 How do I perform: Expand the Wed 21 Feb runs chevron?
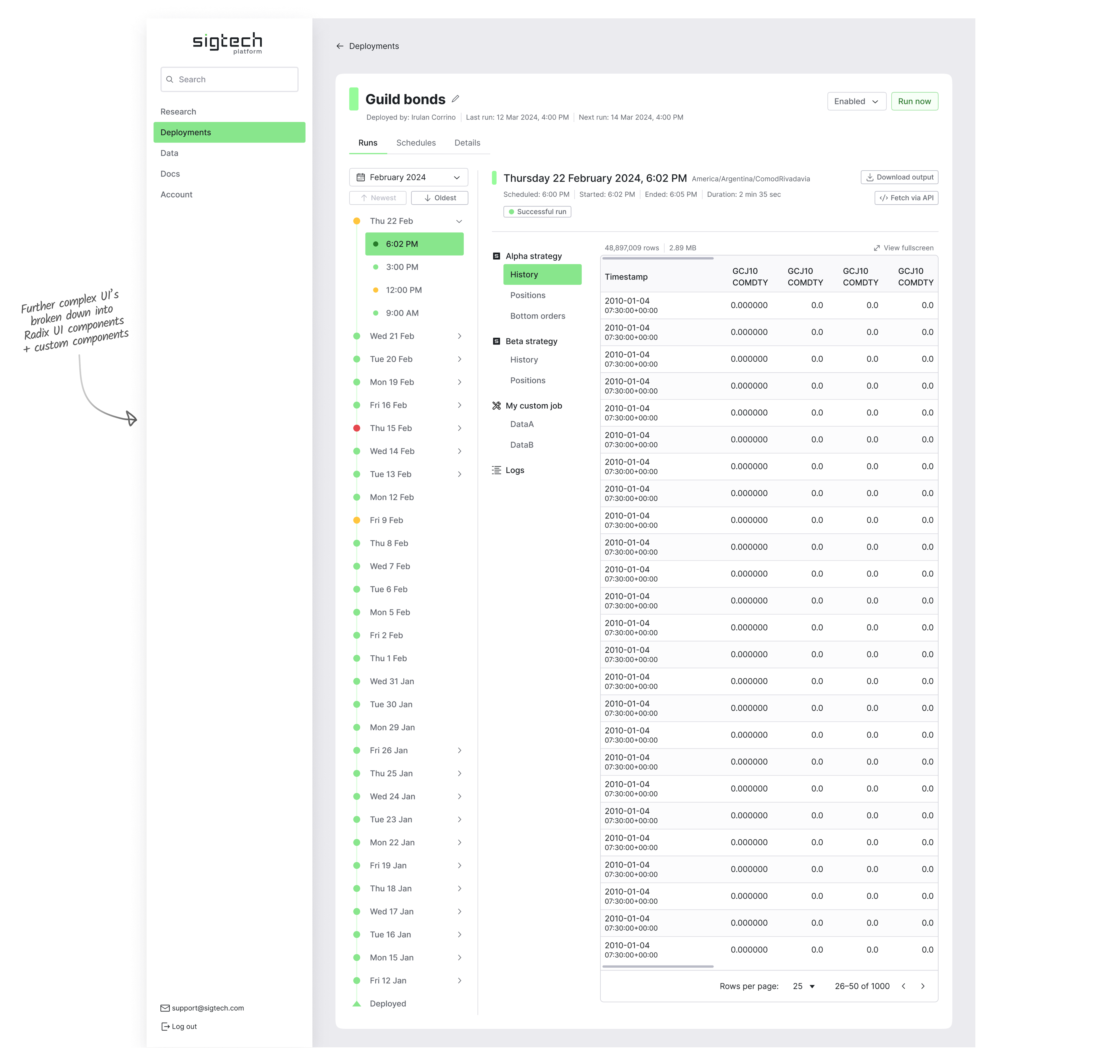click(x=459, y=336)
